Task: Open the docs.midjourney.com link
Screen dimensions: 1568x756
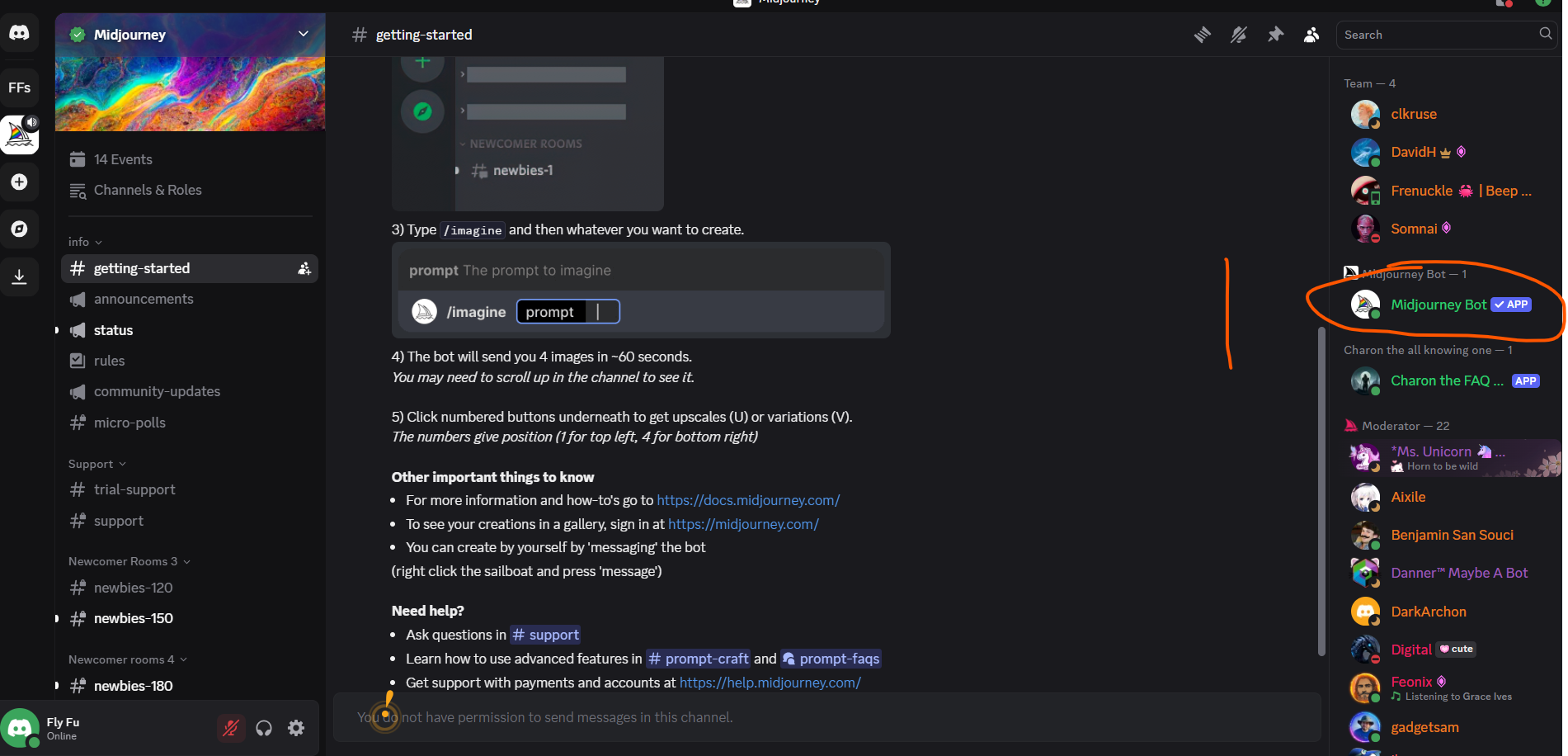Action: pyautogui.click(x=748, y=500)
